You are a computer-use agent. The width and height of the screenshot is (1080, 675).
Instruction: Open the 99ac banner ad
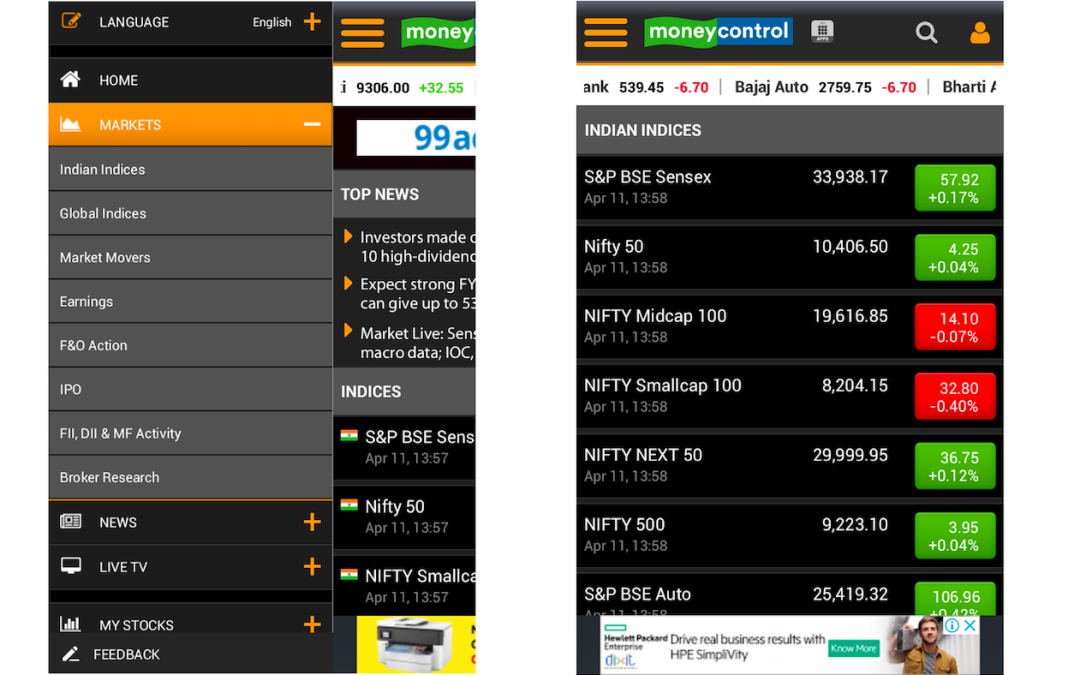tap(416, 138)
